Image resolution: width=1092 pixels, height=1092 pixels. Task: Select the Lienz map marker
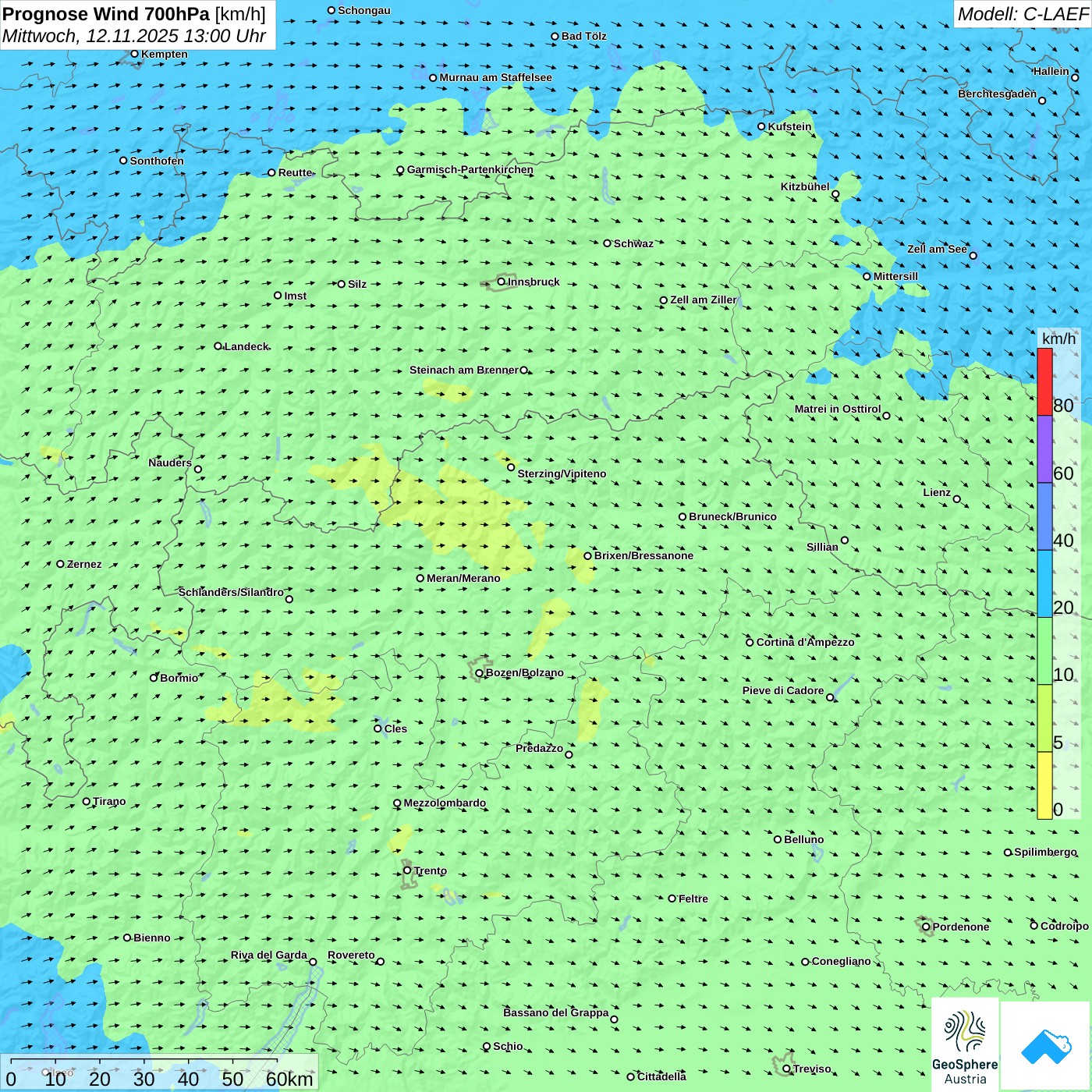[x=957, y=499]
